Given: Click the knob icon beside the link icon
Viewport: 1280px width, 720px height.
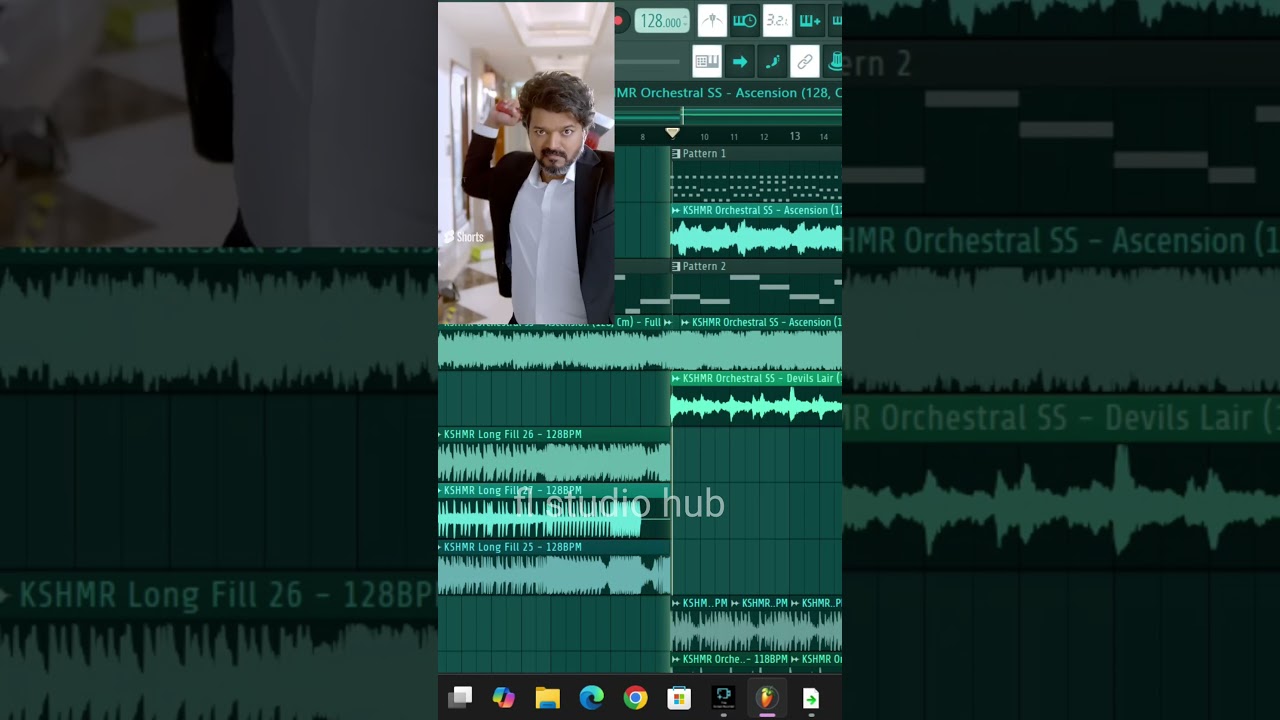Looking at the screenshot, I should 834,62.
